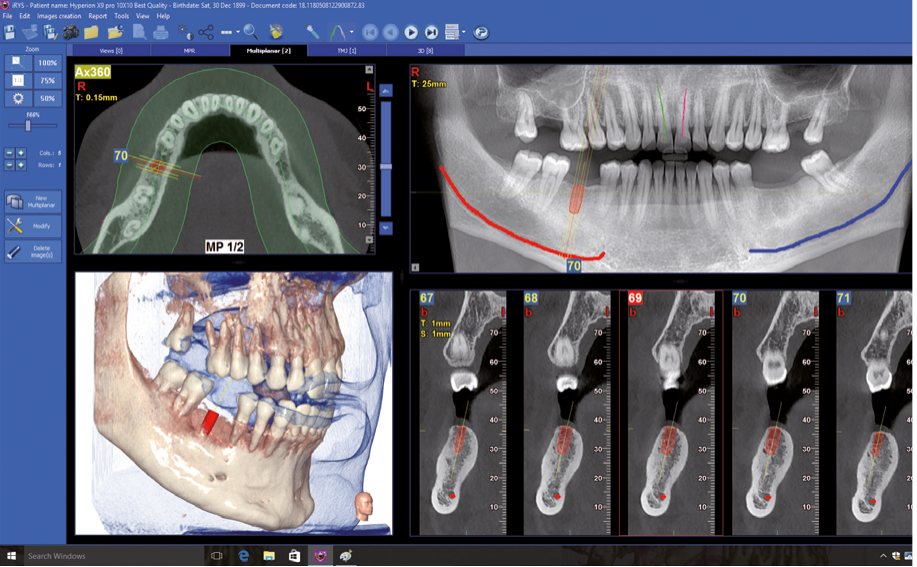Open File Explorer from the taskbar
The width and height of the screenshot is (917, 567).
268,555
